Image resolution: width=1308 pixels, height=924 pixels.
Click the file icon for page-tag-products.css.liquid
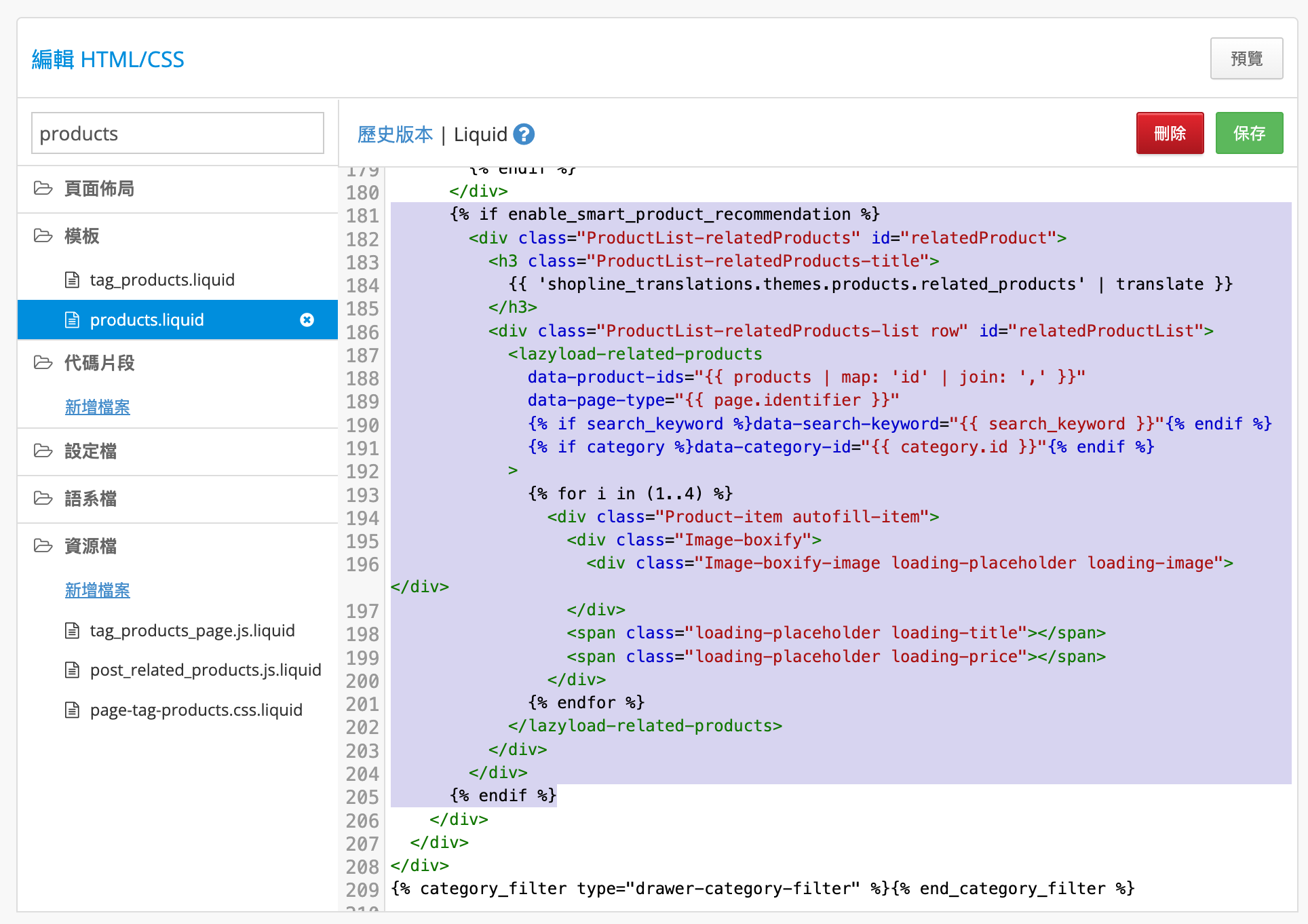click(72, 710)
